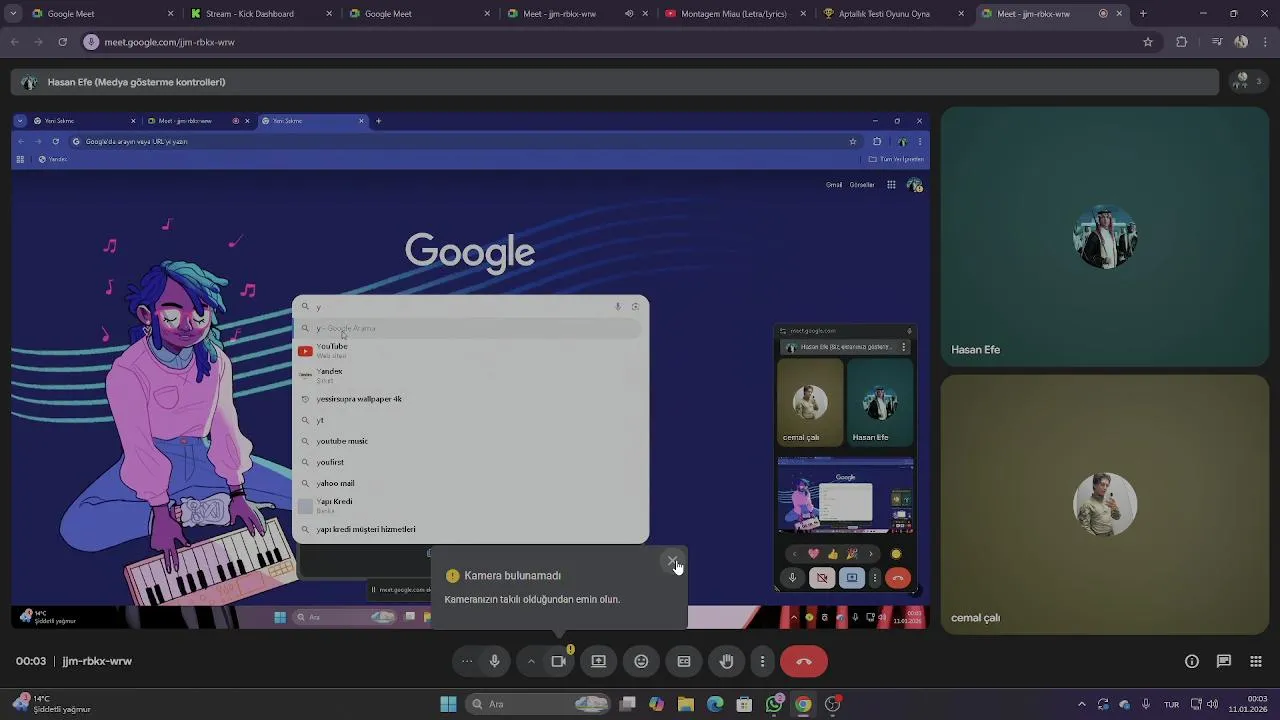Open Microsoft Edge from taskbar
Viewport: 1280px width, 720px height.
(715, 704)
